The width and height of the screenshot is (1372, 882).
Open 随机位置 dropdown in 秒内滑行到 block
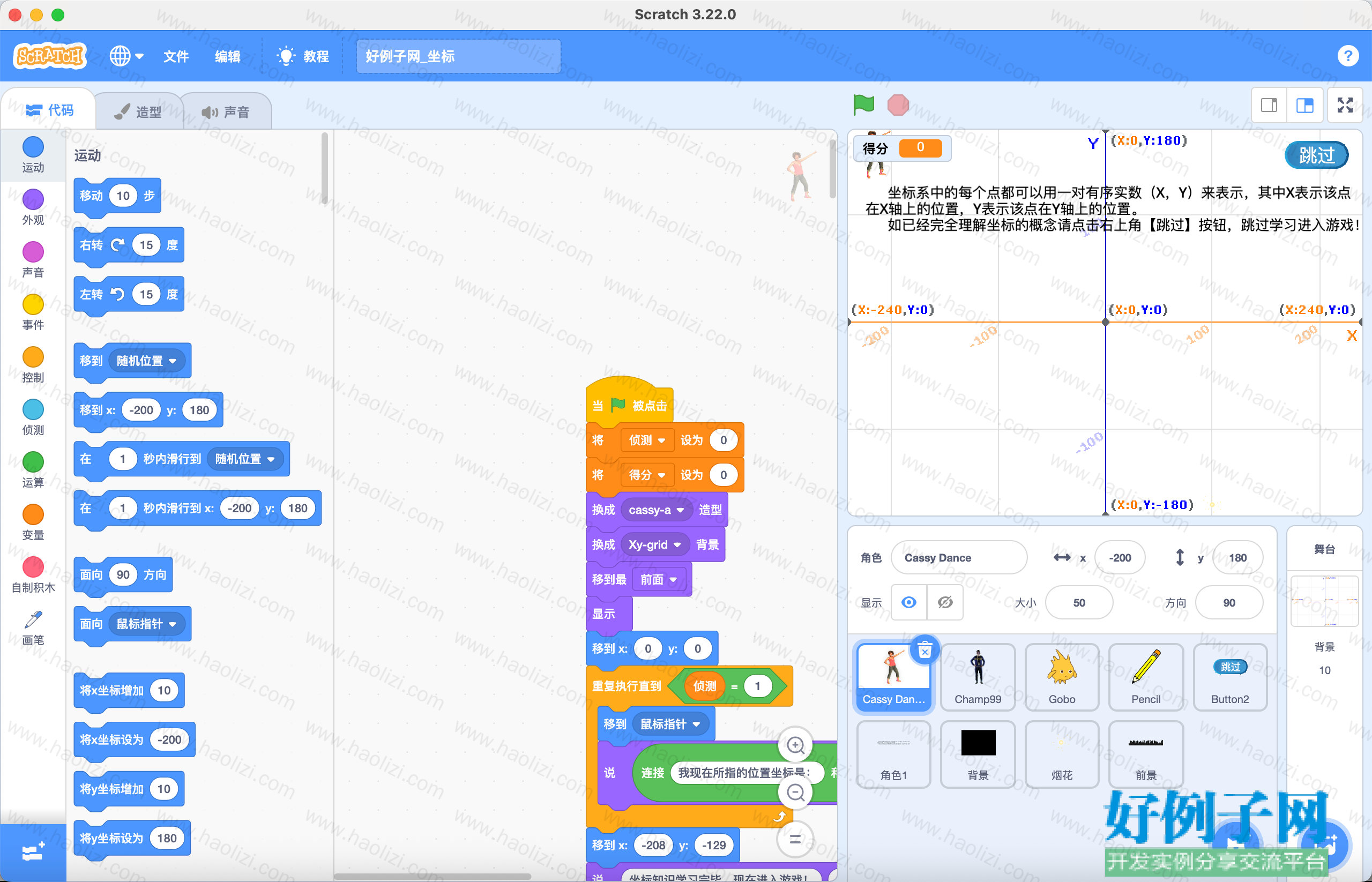pos(245,459)
